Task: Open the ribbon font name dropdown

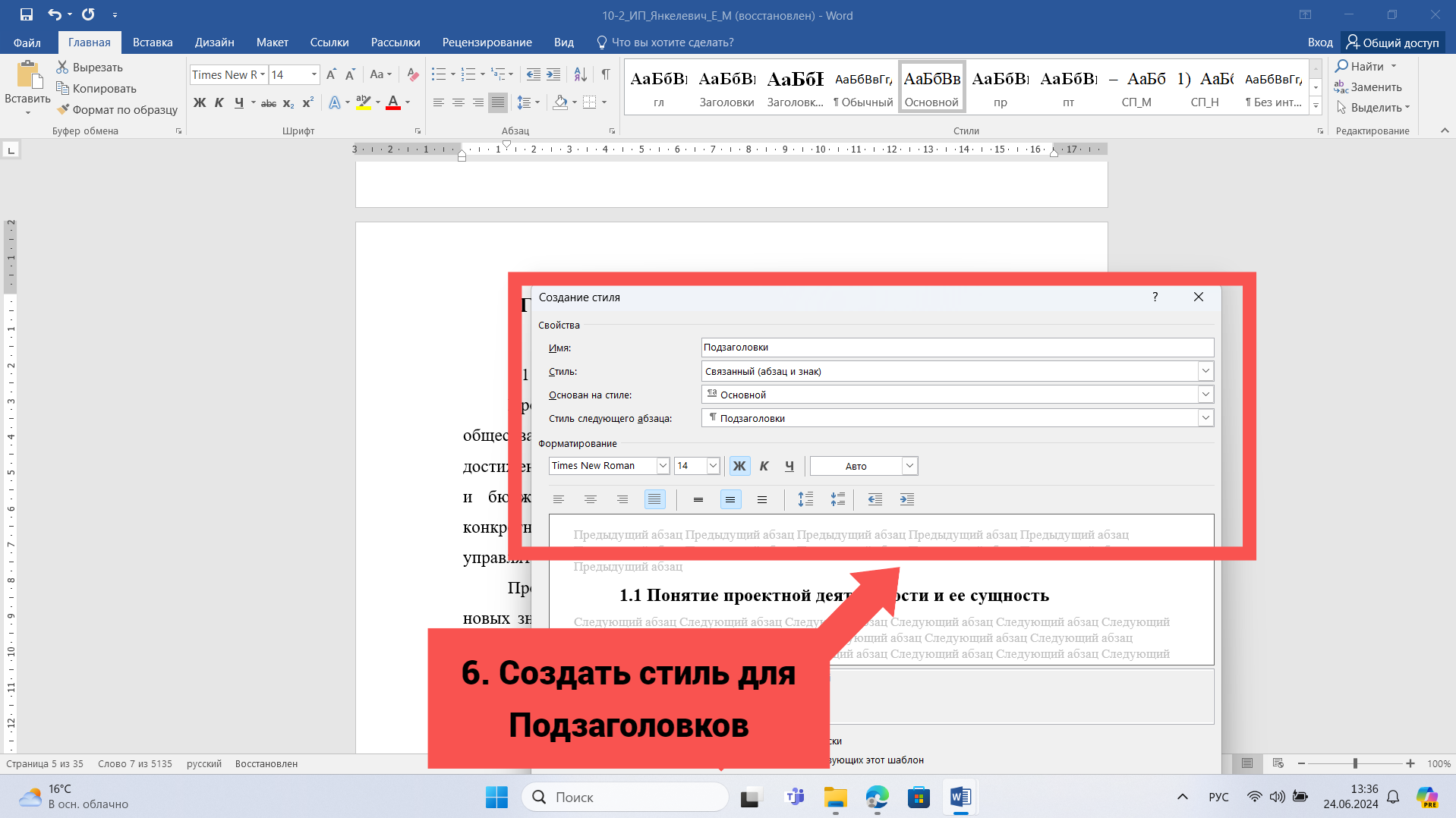Action: 263,74
